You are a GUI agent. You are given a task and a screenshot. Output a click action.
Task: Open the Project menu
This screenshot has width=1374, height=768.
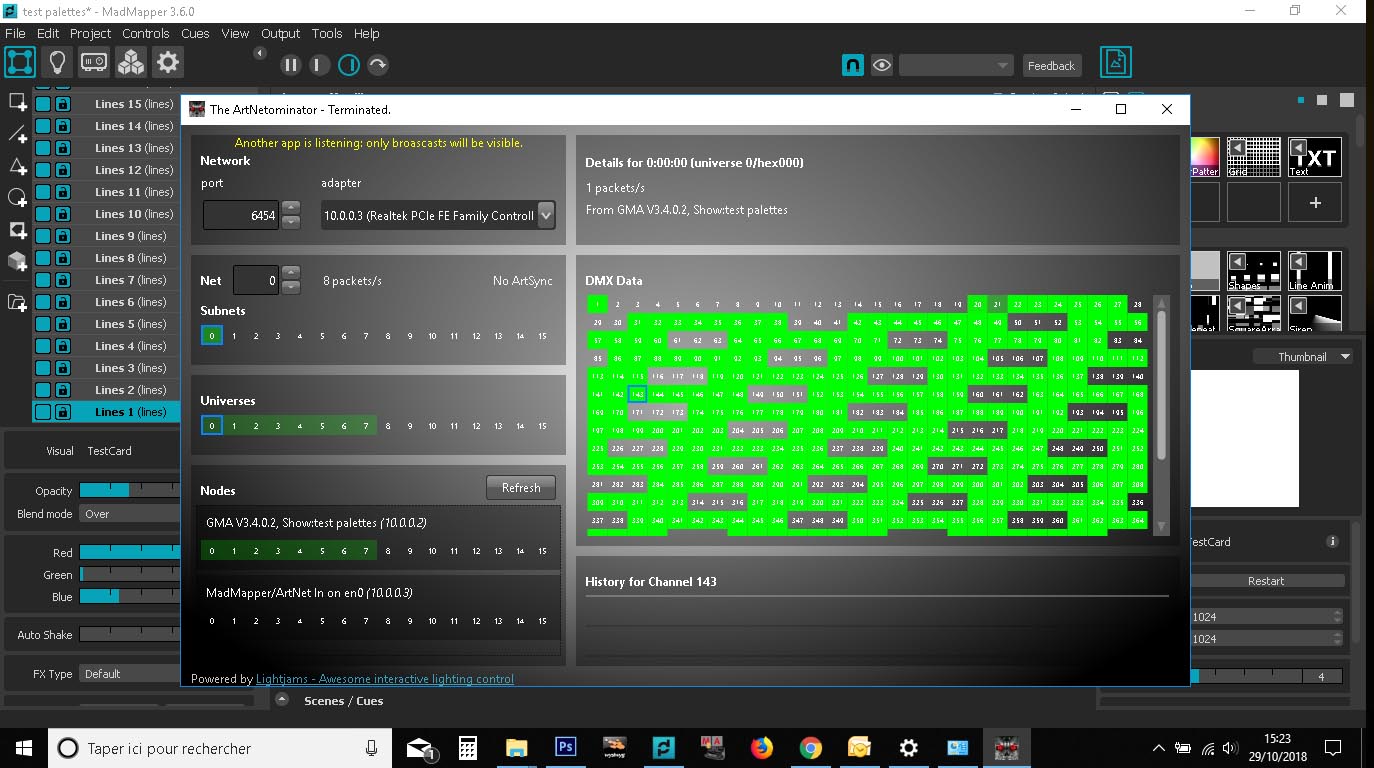click(90, 33)
